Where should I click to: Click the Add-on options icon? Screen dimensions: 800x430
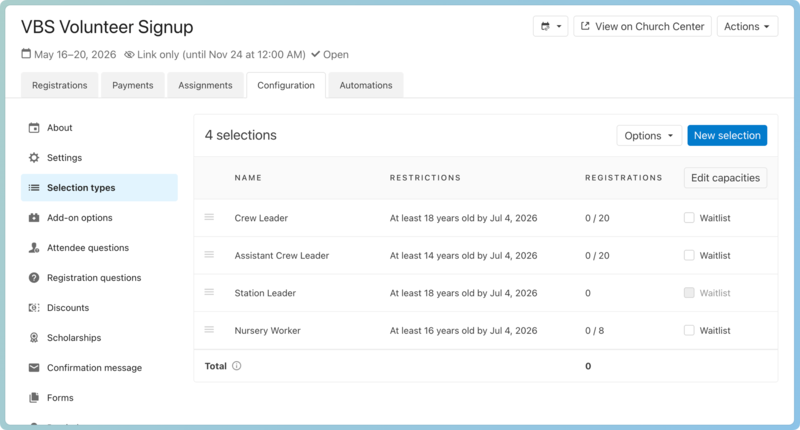pyautogui.click(x=34, y=218)
